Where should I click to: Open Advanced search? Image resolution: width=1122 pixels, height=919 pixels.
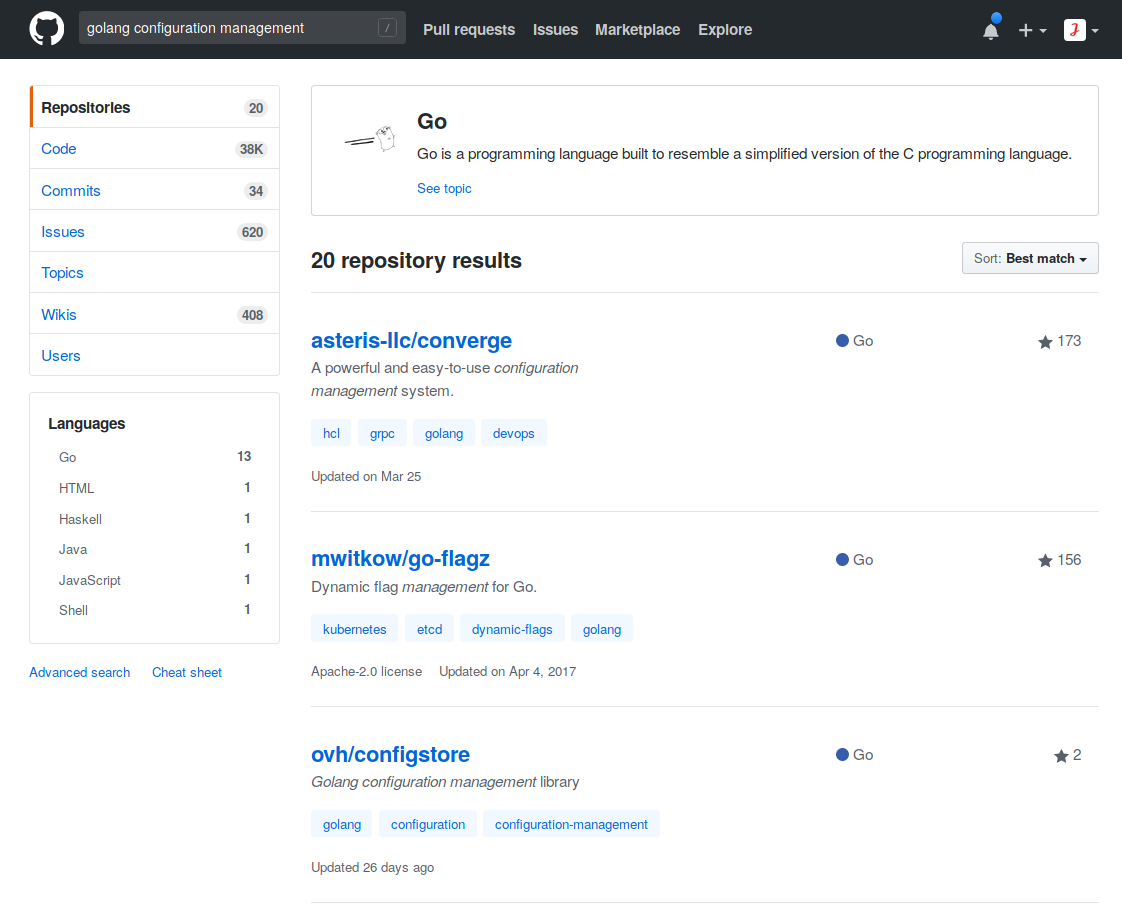point(79,672)
